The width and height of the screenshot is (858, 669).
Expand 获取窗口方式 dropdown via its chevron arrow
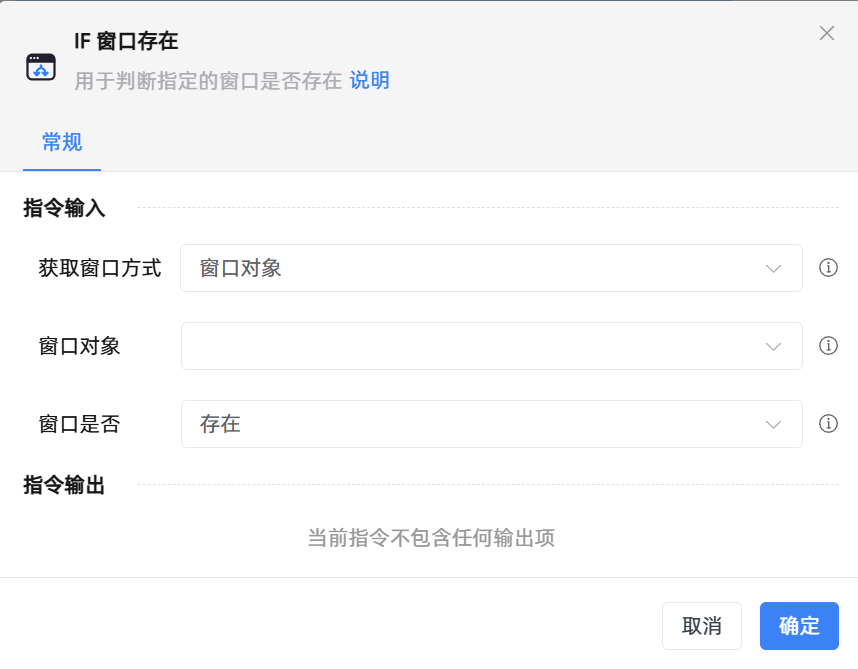(773, 268)
